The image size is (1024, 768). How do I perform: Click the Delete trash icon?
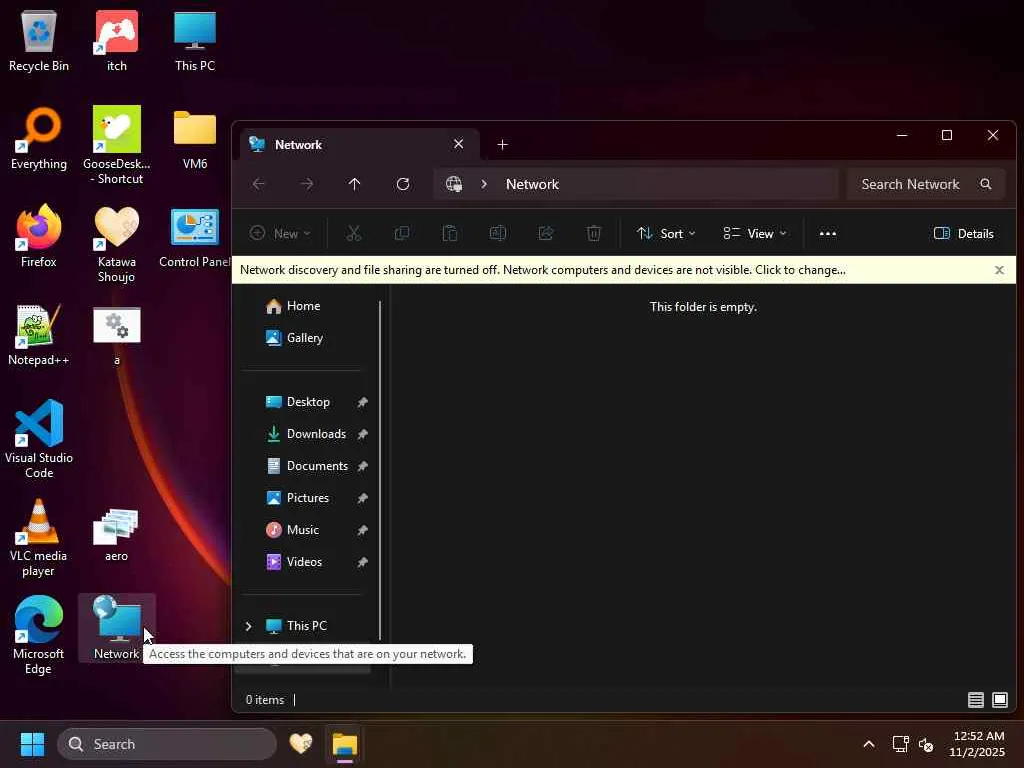pyautogui.click(x=594, y=233)
